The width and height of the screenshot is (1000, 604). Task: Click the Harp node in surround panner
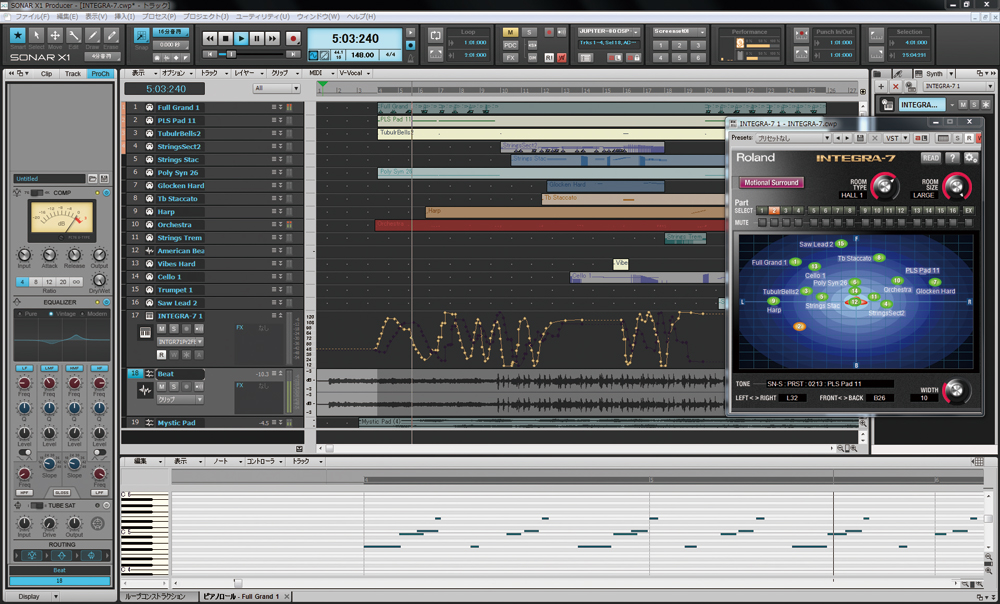point(773,301)
